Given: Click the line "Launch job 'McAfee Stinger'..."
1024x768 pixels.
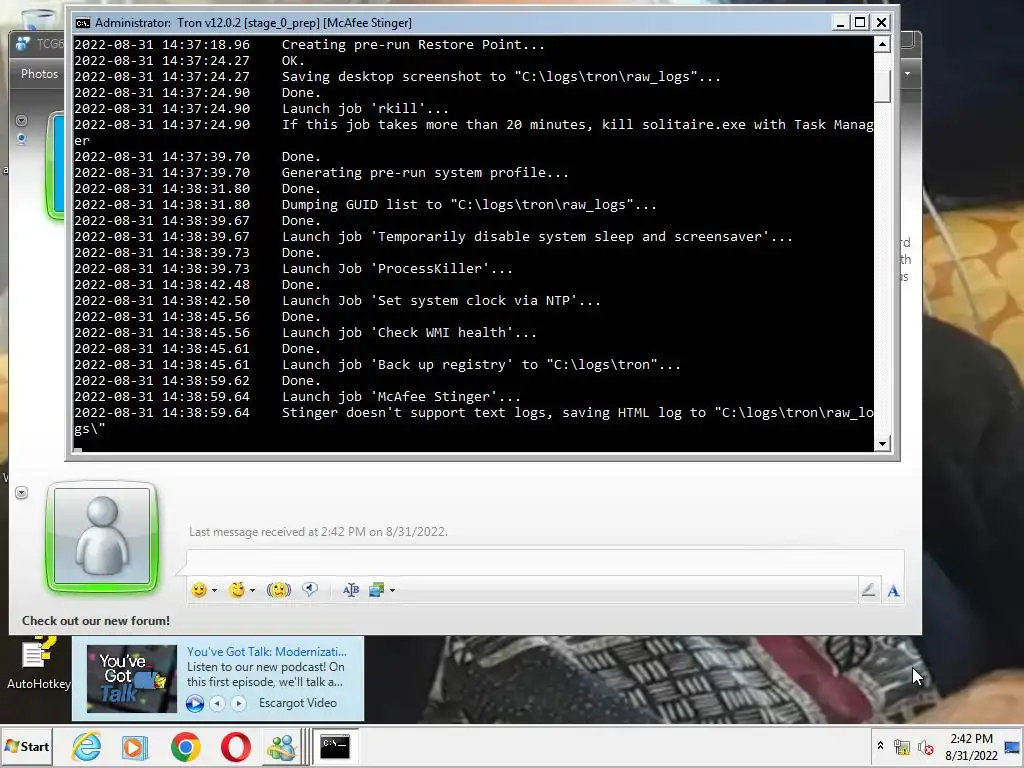Looking at the screenshot, I should [x=401, y=396].
